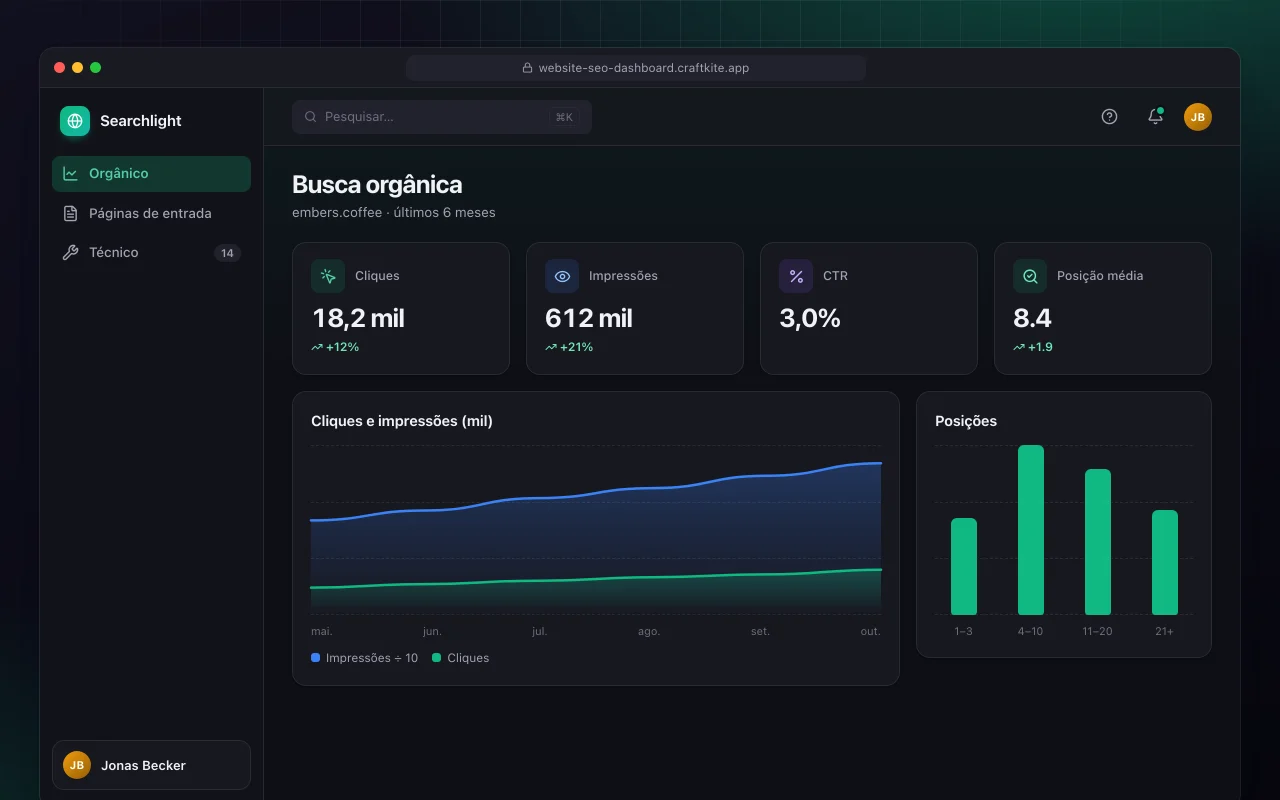1280x800 pixels.
Task: Click the Busca orgânica heading
Action: [377, 185]
